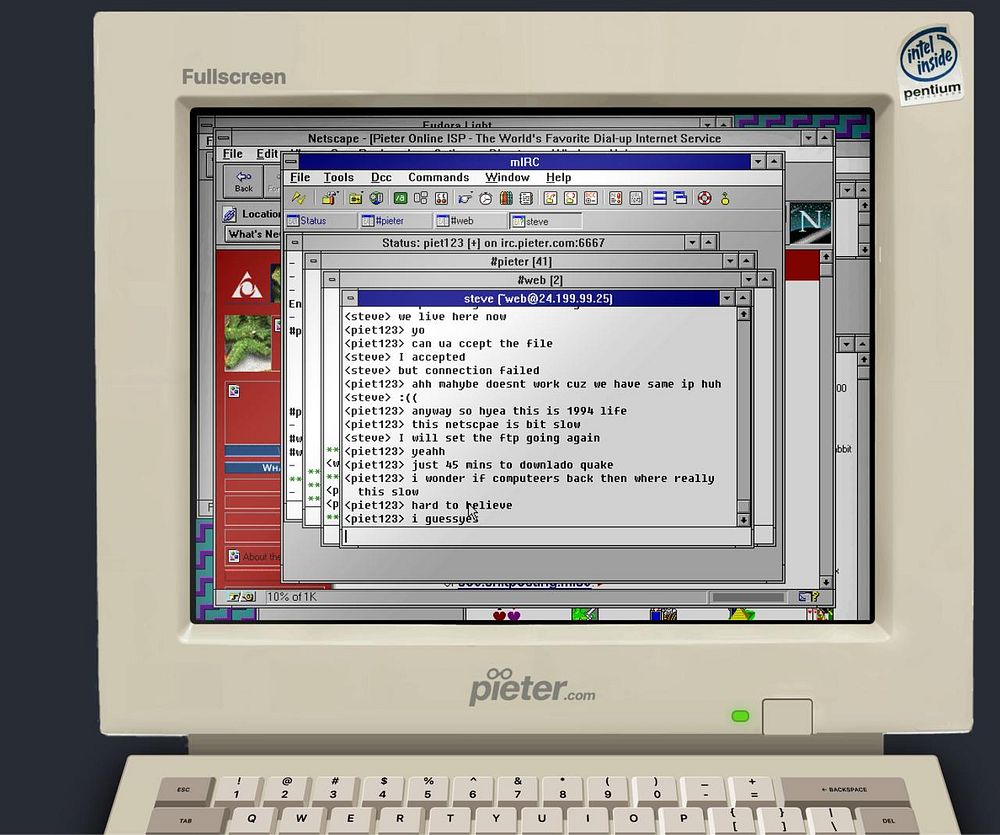Image resolution: width=1000 pixels, height=835 pixels.
Task: Click the Netscape mail icon in status bar
Action: click(809, 597)
